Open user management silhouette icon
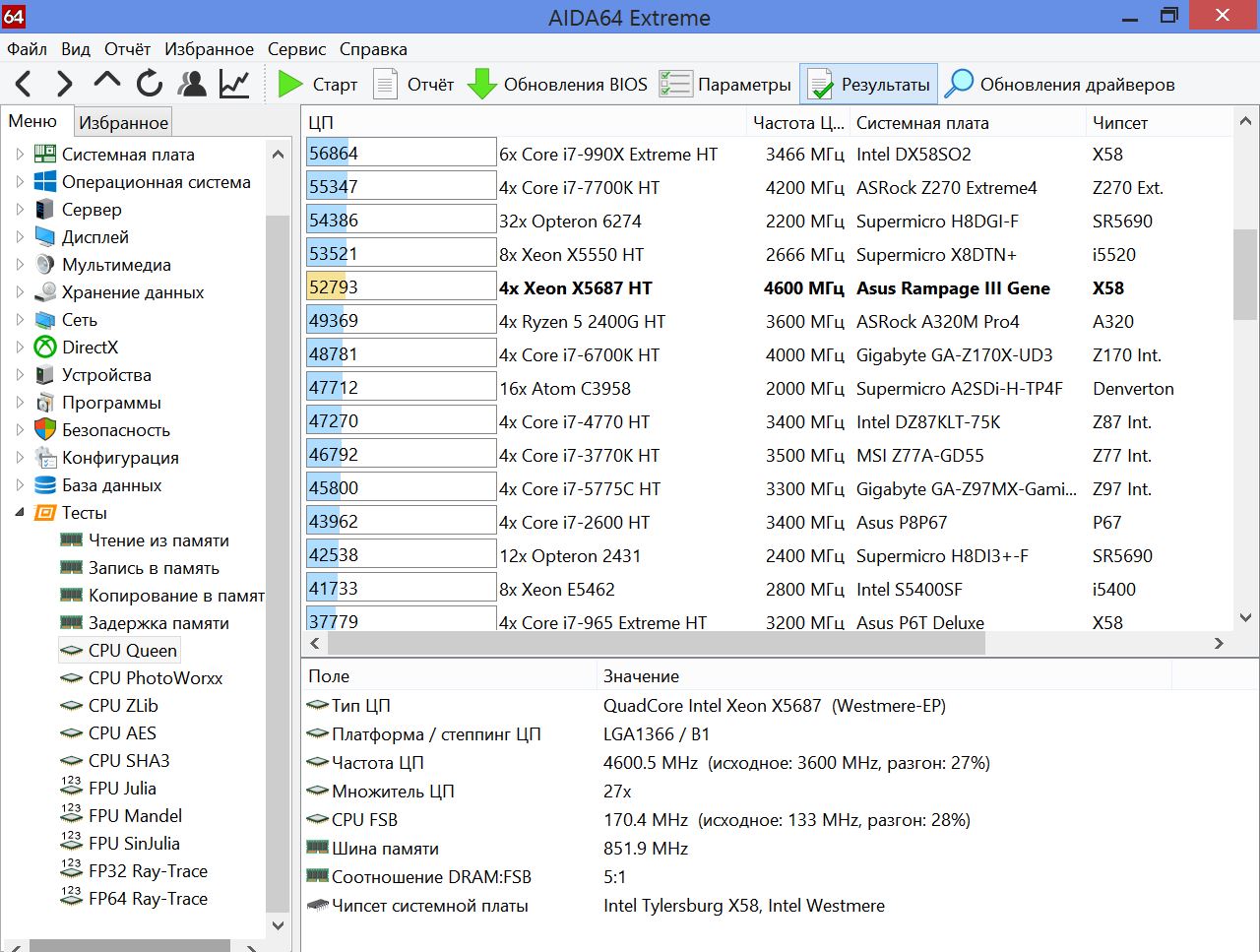The width and height of the screenshot is (1260, 952). [192, 84]
